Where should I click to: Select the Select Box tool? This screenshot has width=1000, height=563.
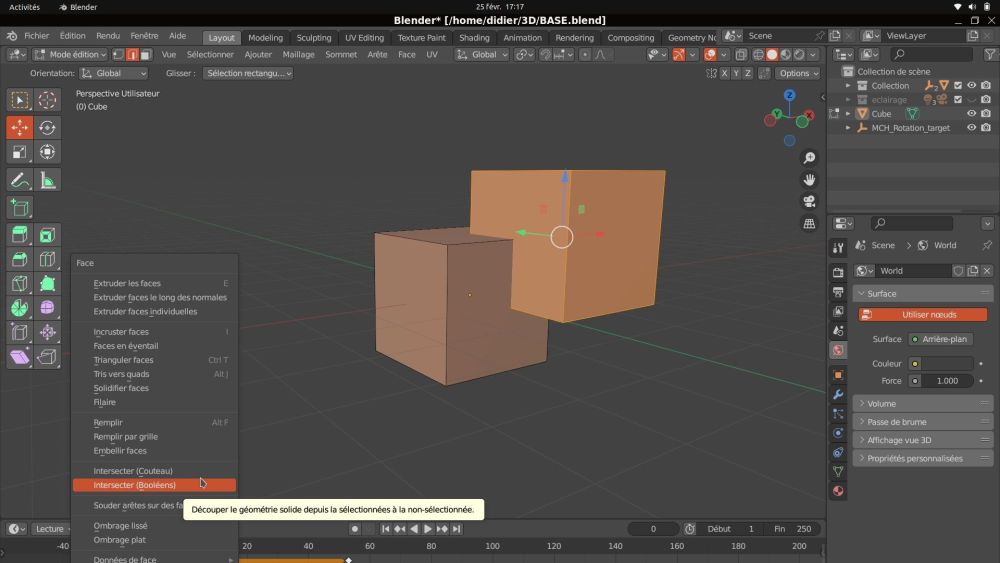(19, 100)
